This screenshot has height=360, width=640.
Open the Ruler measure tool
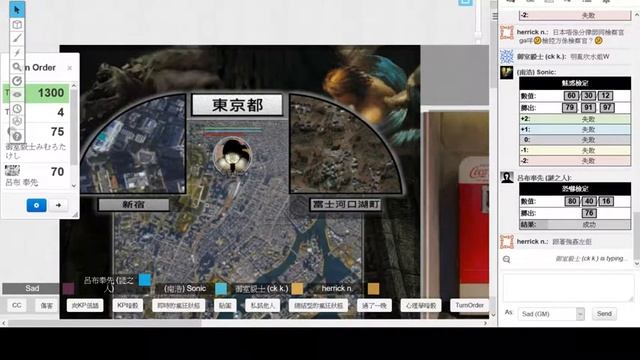17,81
